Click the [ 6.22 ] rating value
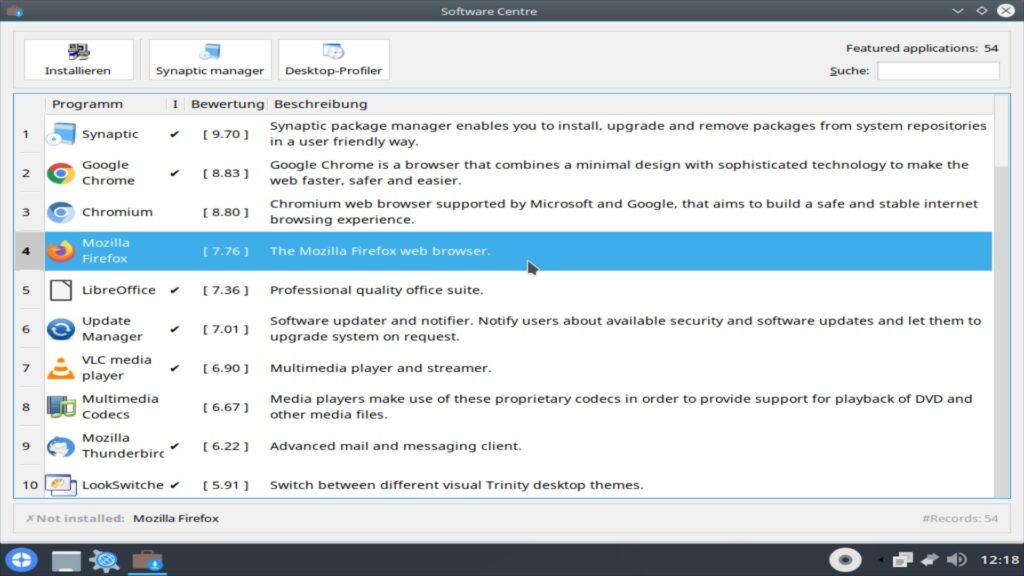Image resolution: width=1024 pixels, height=576 pixels. tap(225, 446)
